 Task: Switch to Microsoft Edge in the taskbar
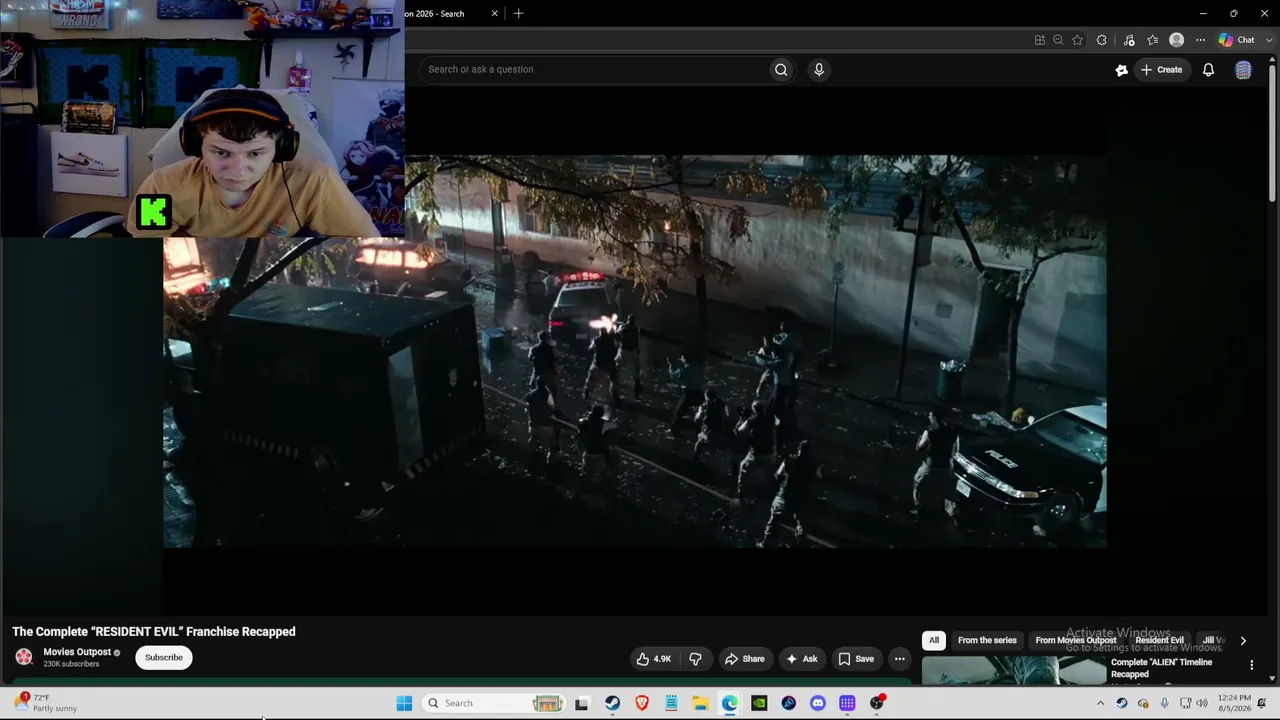click(x=730, y=703)
